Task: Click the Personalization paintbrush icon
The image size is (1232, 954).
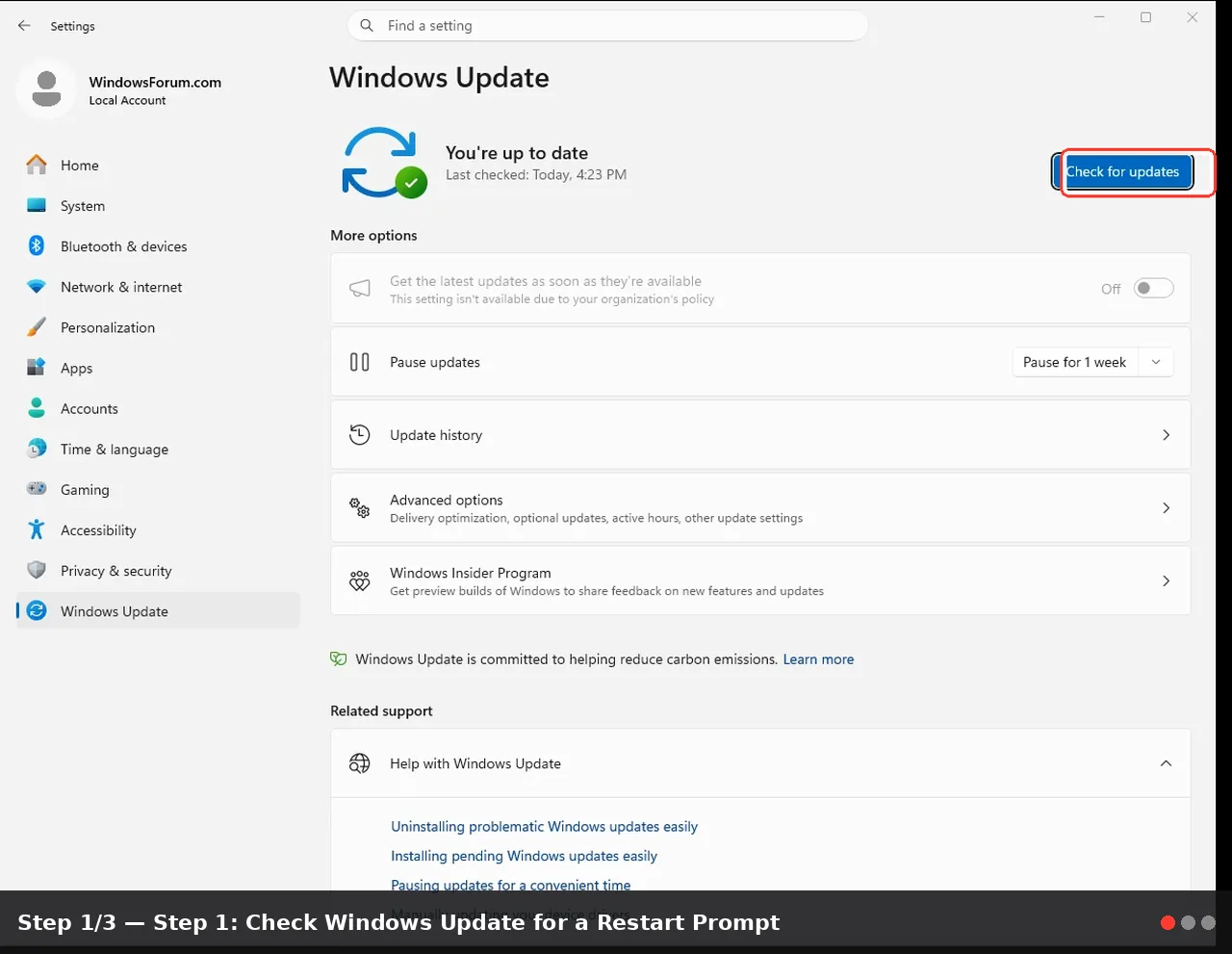Action: [37, 327]
